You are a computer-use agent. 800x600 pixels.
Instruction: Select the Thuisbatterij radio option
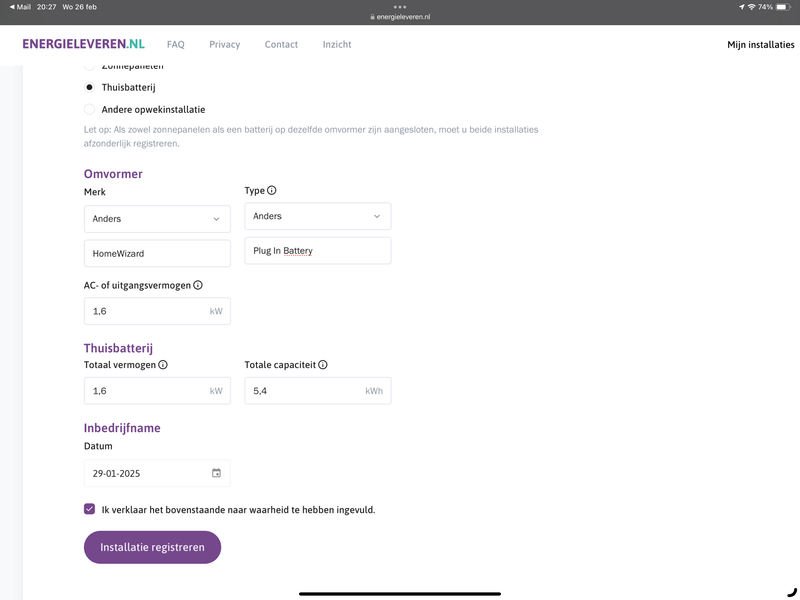[90, 88]
